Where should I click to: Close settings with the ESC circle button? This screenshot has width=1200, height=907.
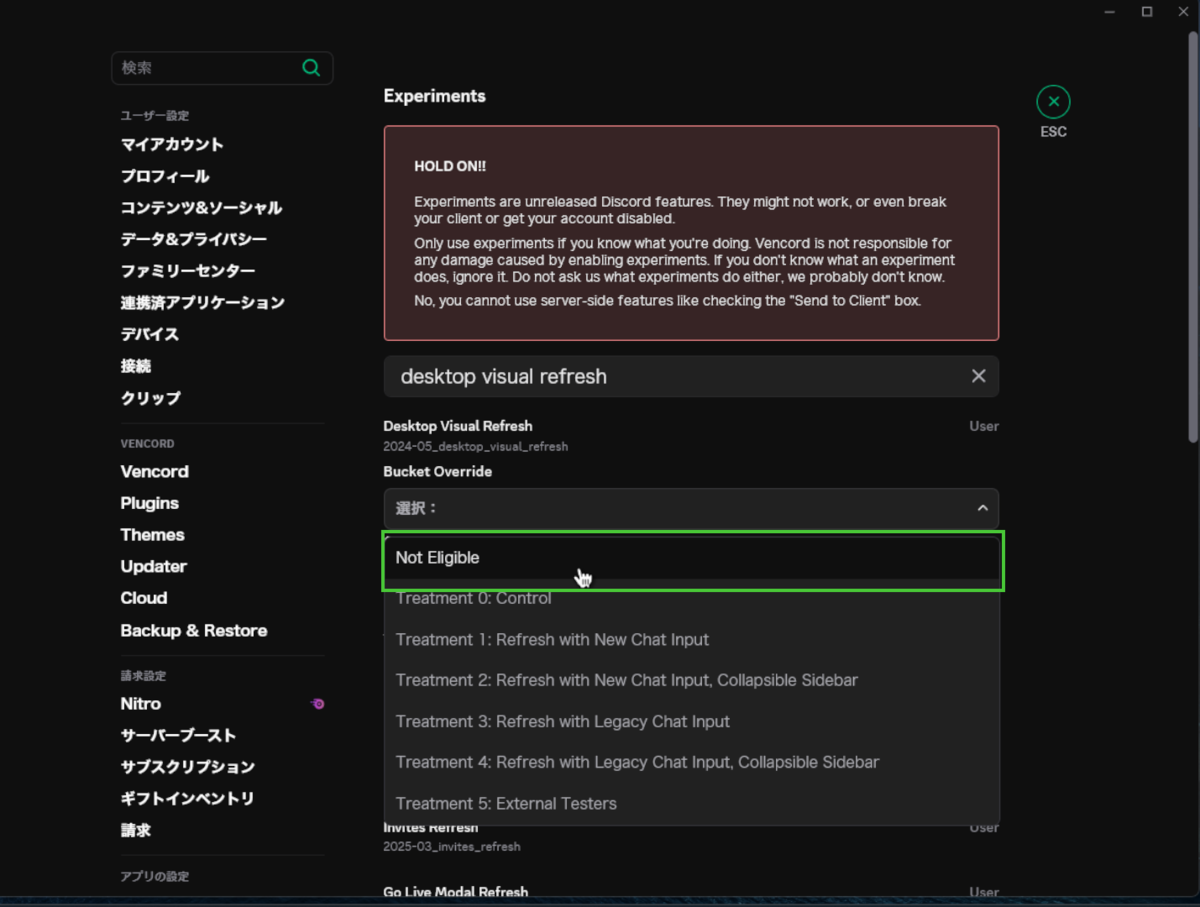coord(1053,102)
